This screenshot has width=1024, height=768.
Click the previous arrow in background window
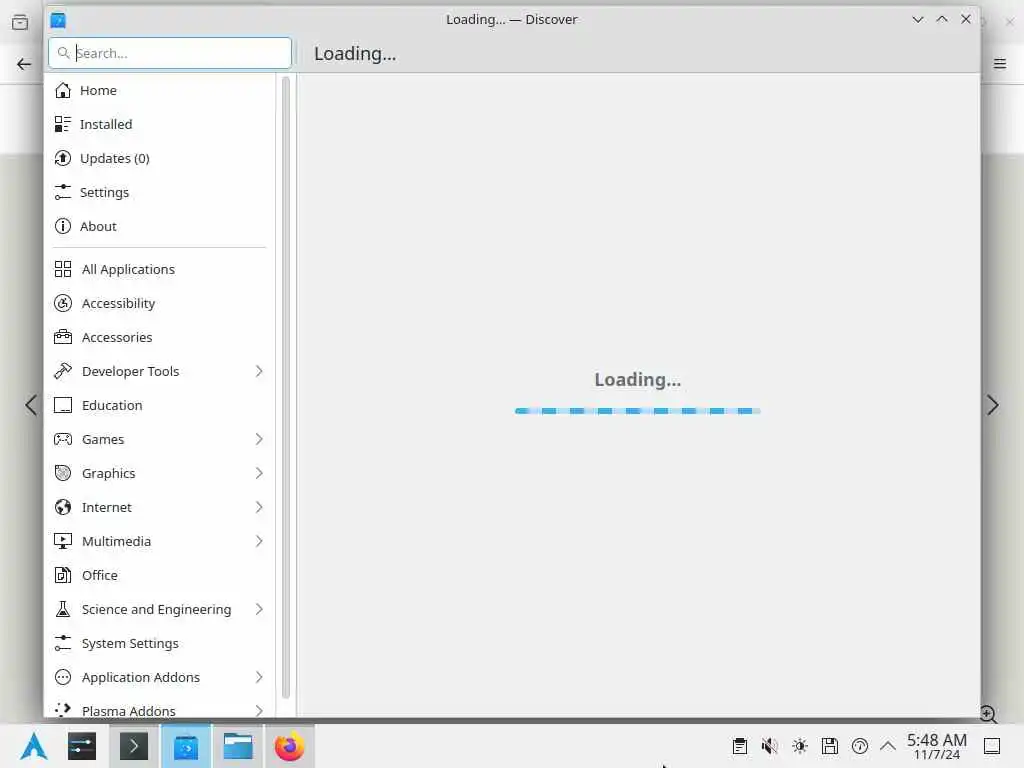pos(31,405)
